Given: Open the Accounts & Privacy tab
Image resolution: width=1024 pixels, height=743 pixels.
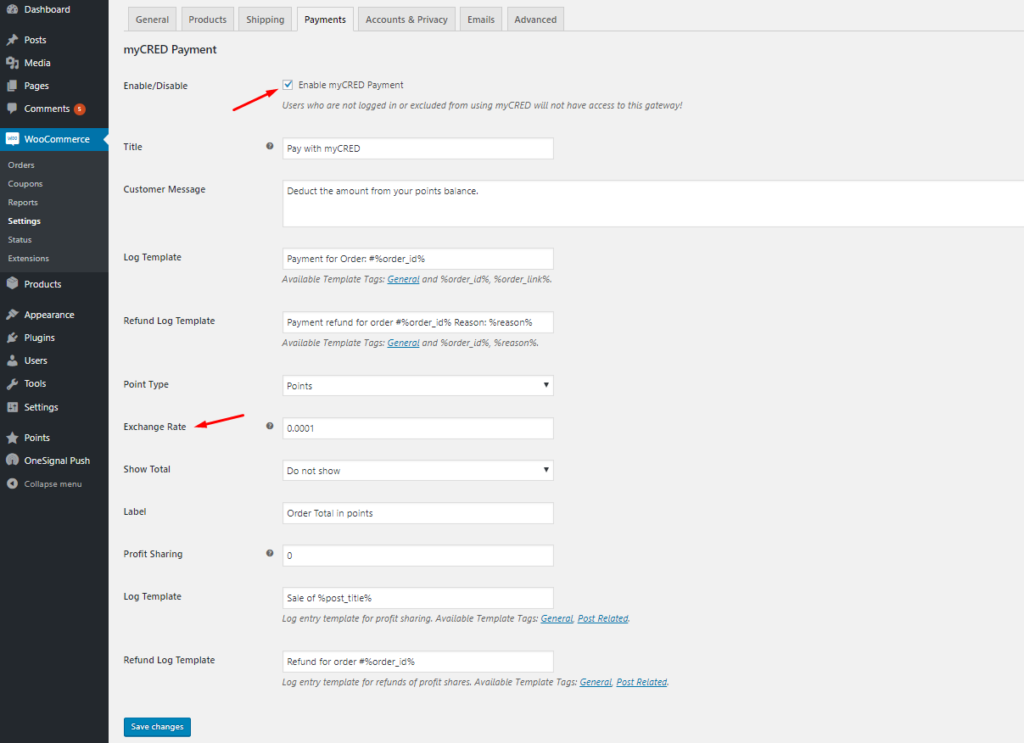Looking at the screenshot, I should [406, 20].
